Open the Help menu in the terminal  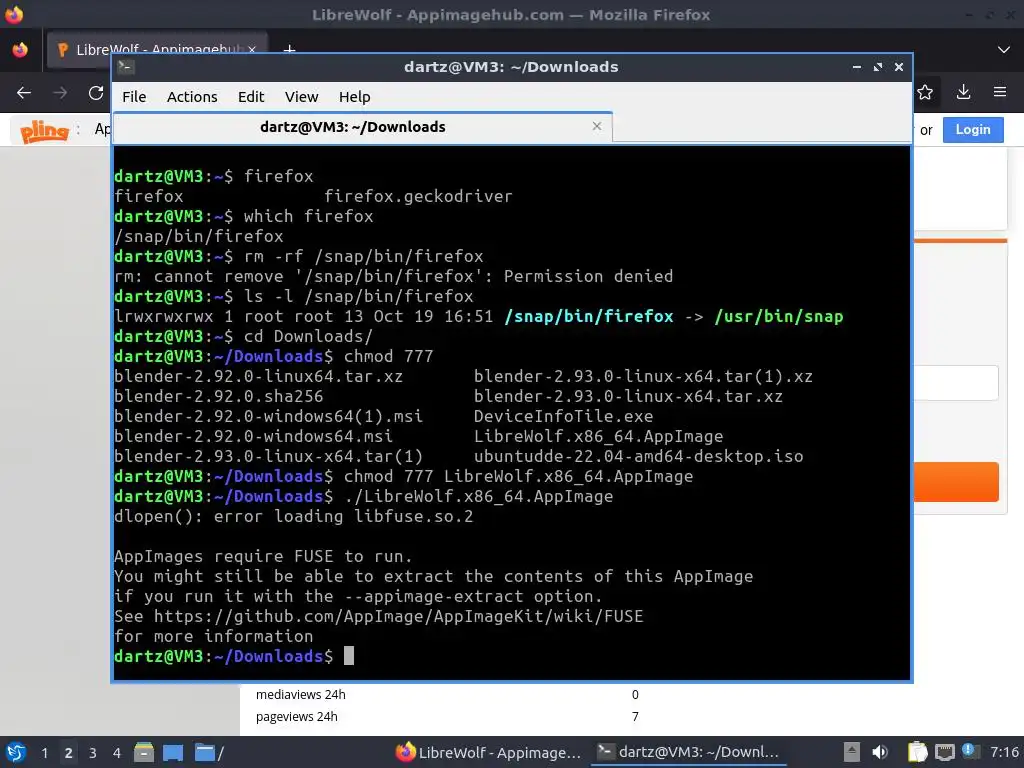355,97
